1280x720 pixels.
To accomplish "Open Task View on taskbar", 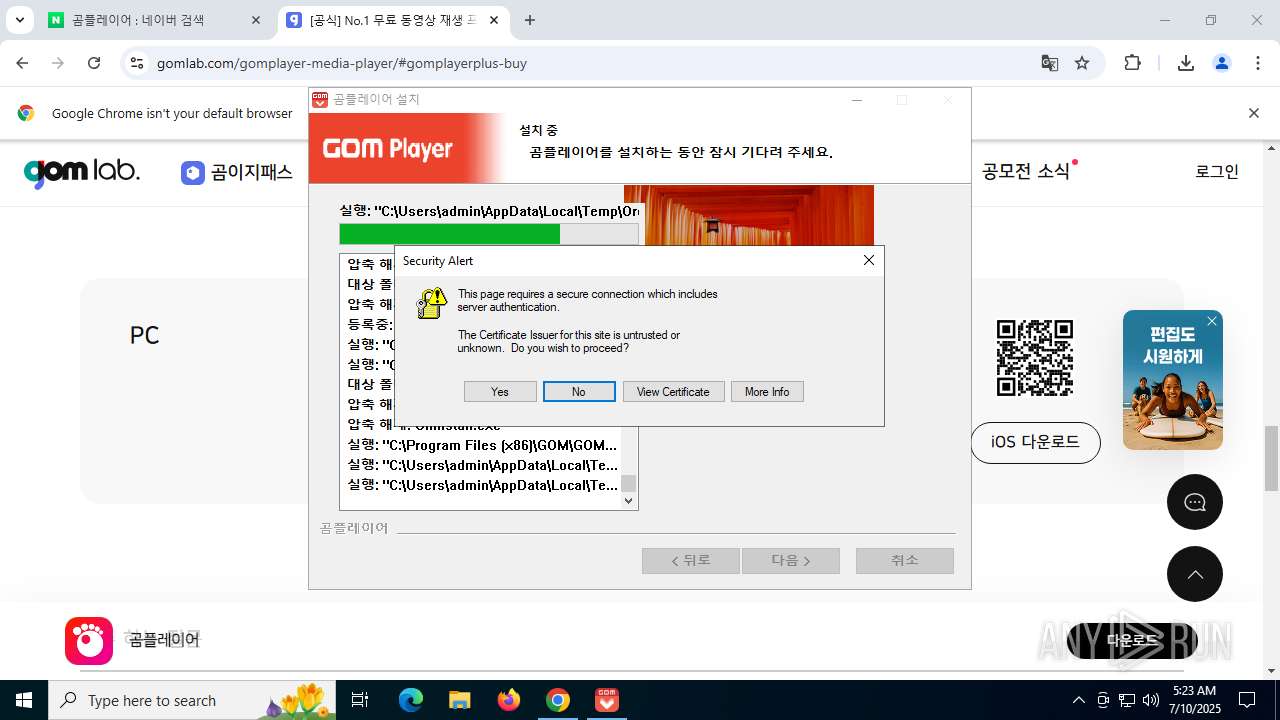I will pos(360,700).
